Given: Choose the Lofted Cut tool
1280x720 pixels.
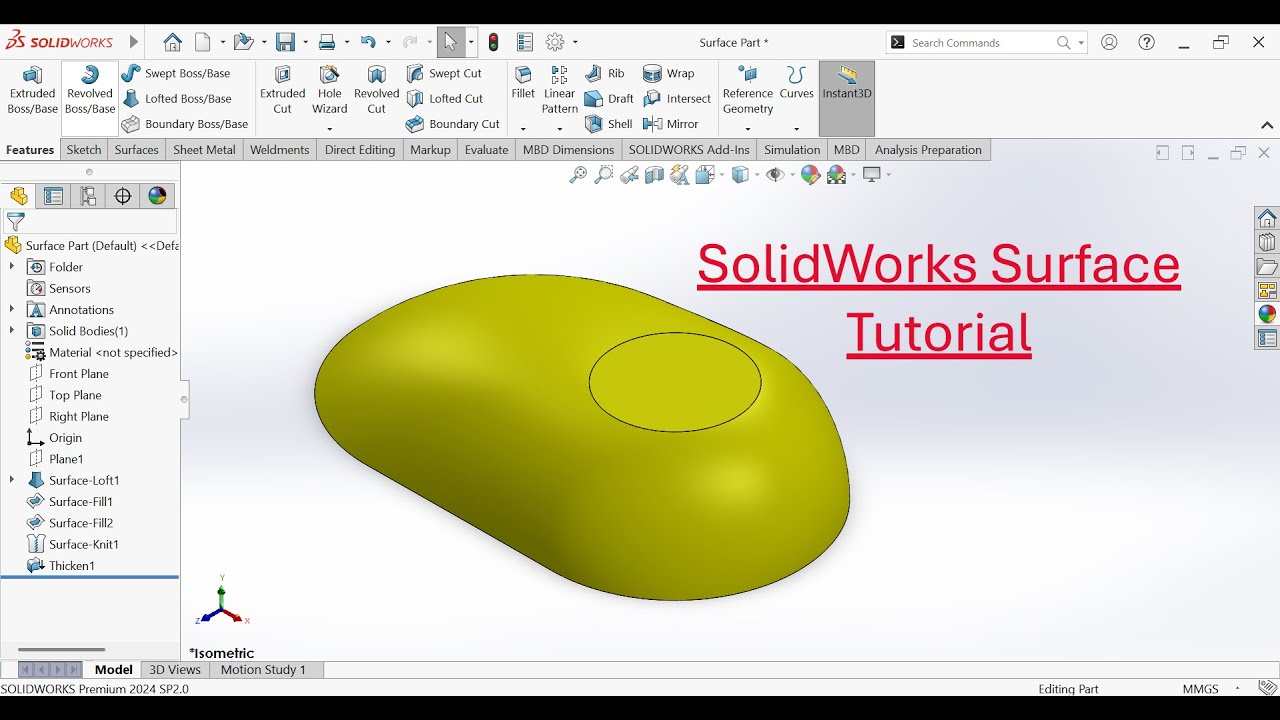Looking at the screenshot, I should click(x=445, y=98).
